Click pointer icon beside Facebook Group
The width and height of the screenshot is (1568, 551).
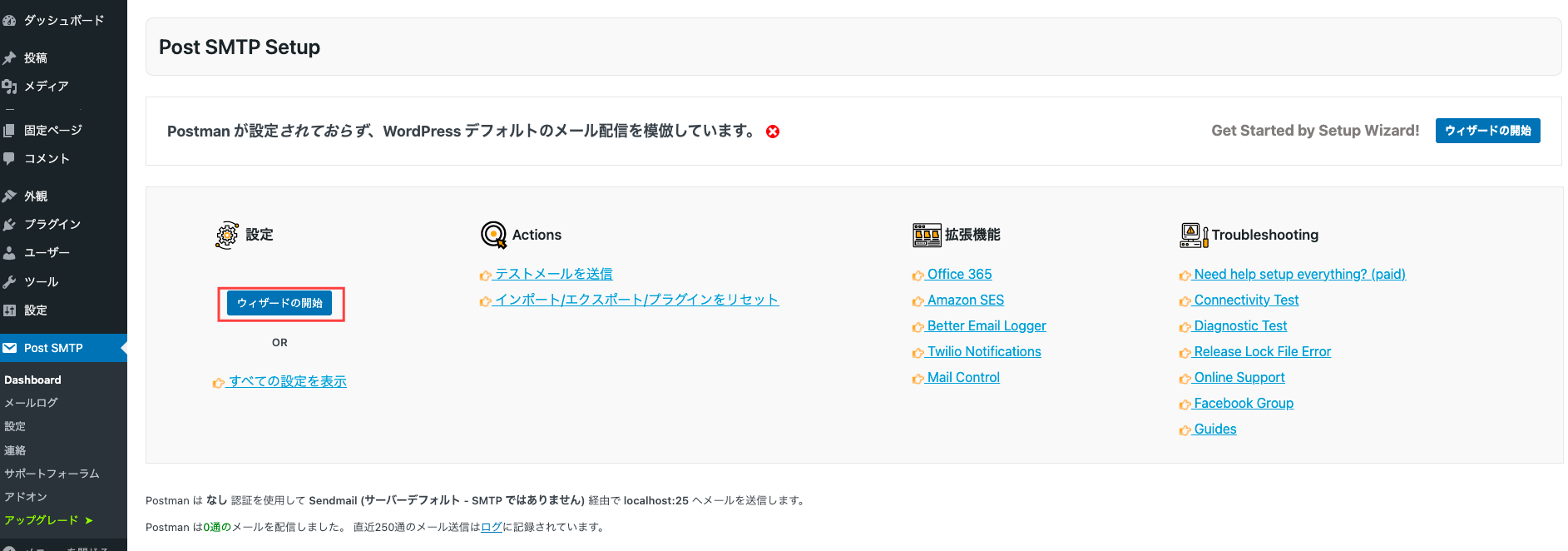click(x=1185, y=405)
